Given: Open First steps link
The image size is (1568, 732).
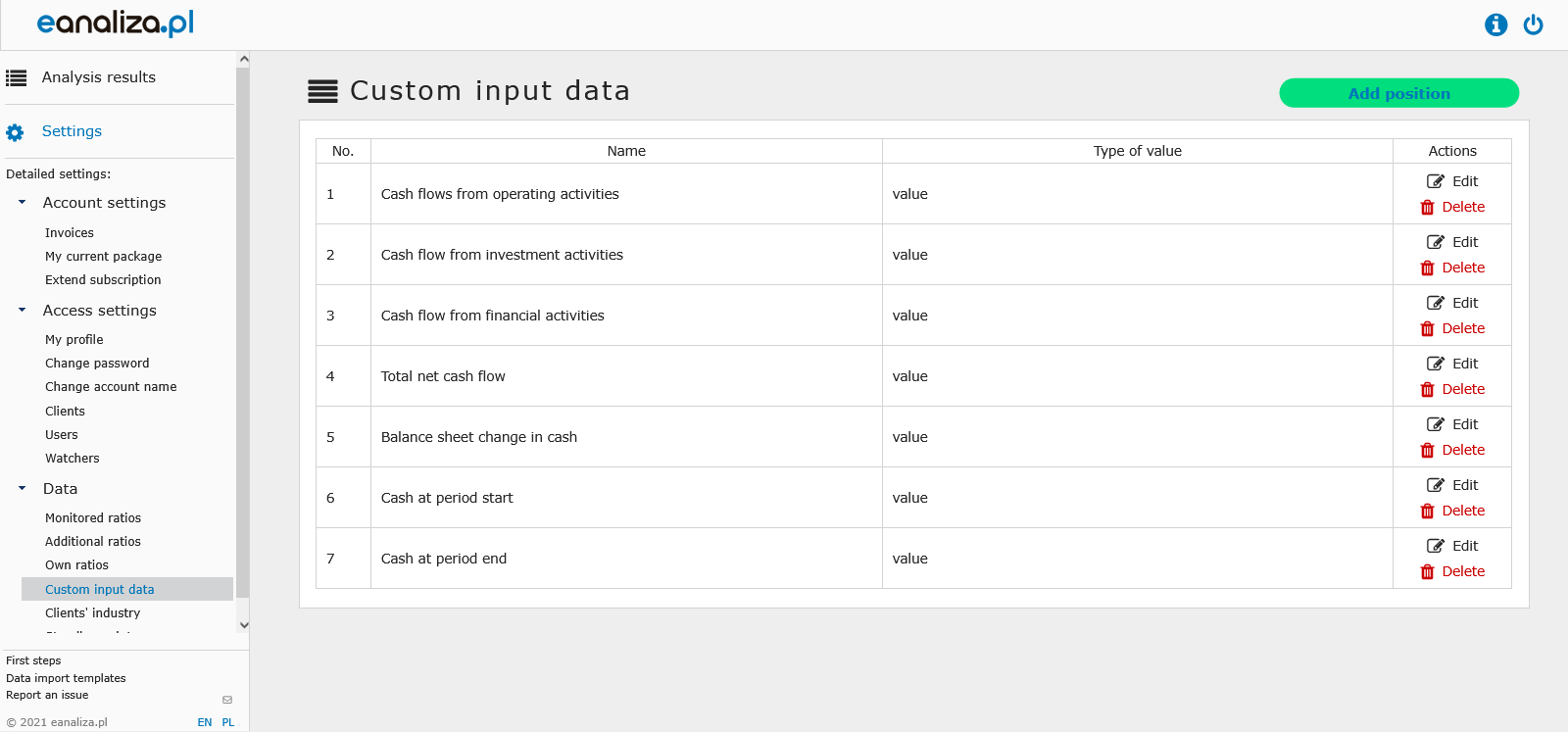Looking at the screenshot, I should coord(33,661).
